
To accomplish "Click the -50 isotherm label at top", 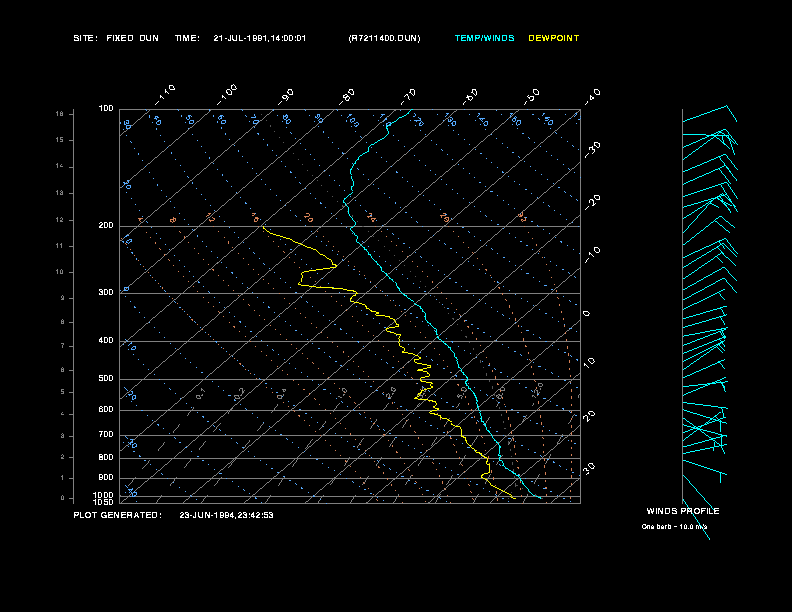I will [x=532, y=96].
